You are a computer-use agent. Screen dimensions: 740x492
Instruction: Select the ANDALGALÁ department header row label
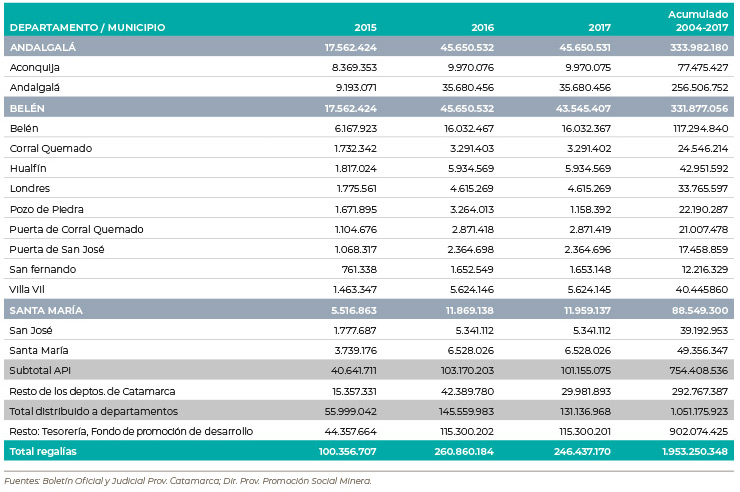[42, 47]
